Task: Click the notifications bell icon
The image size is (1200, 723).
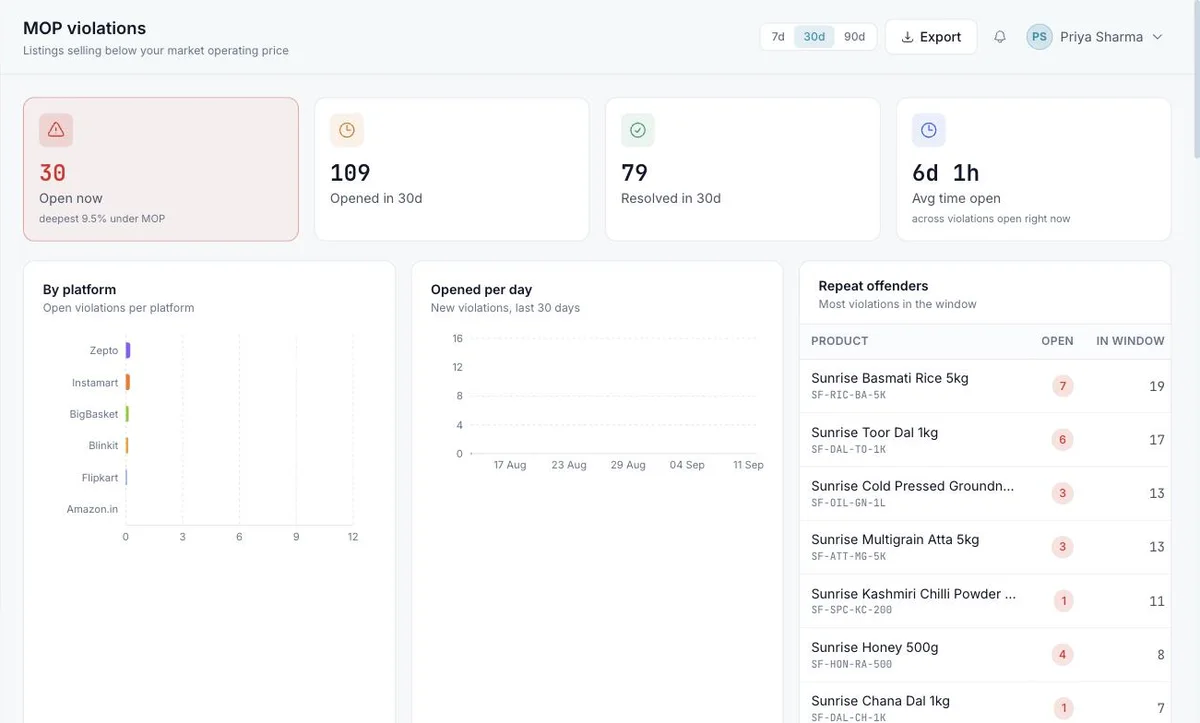Action: tap(1000, 37)
